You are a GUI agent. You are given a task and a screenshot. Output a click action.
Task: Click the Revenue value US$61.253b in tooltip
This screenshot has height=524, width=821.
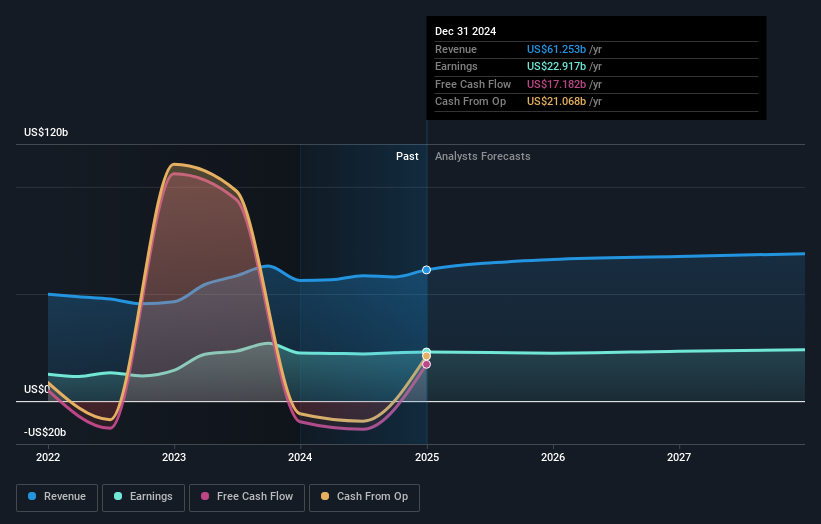click(556, 49)
